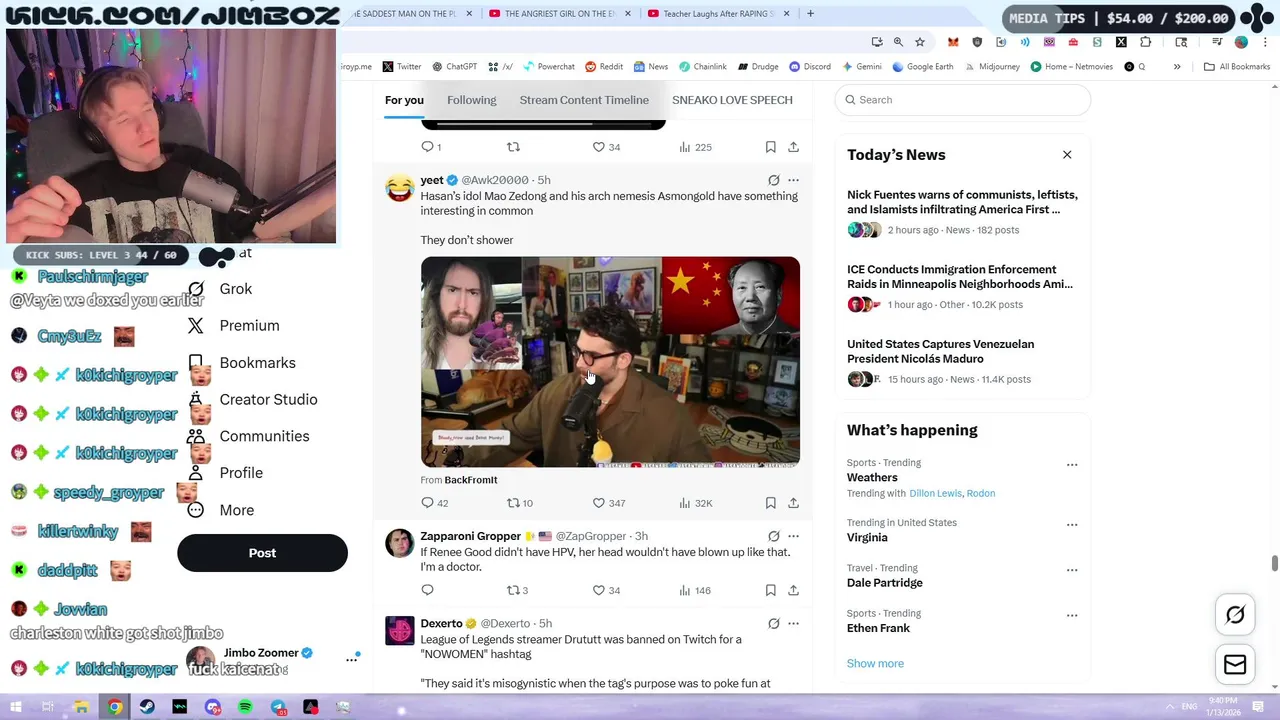The image size is (1280, 720).
Task: Switch to Teacher Laughs browser tab
Action: coord(718,14)
